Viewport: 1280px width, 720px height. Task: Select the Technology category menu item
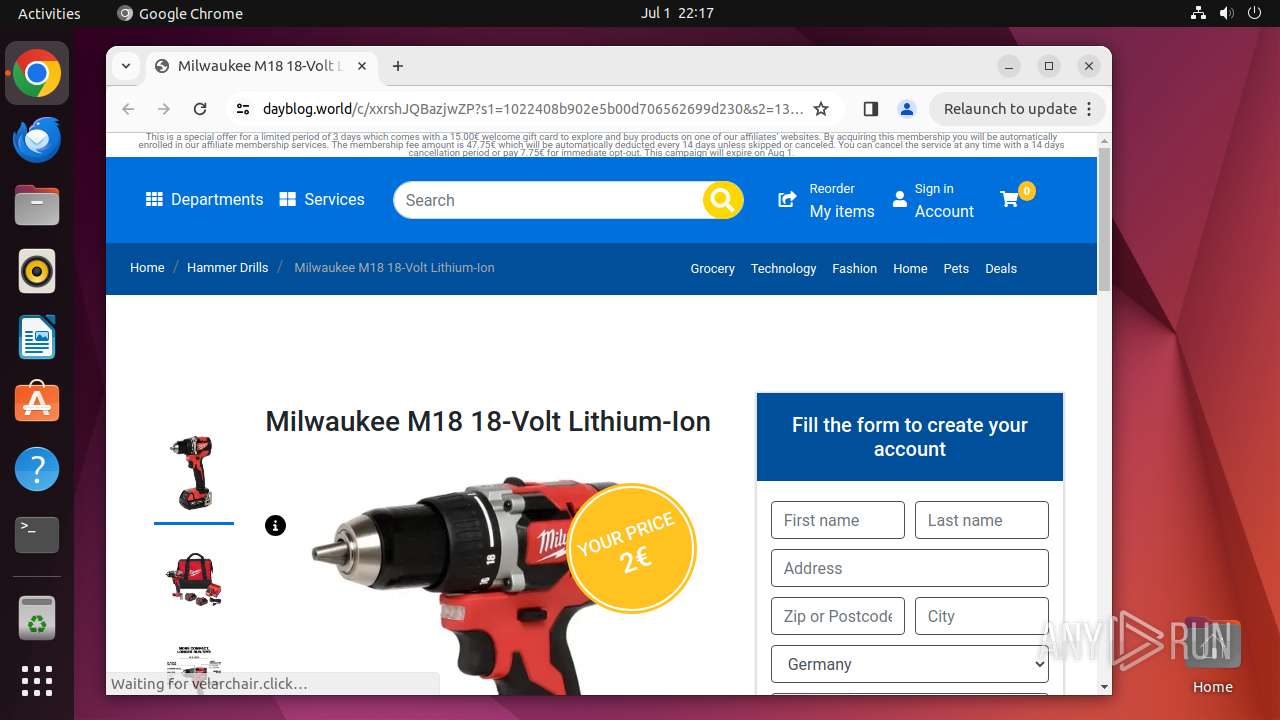point(783,269)
